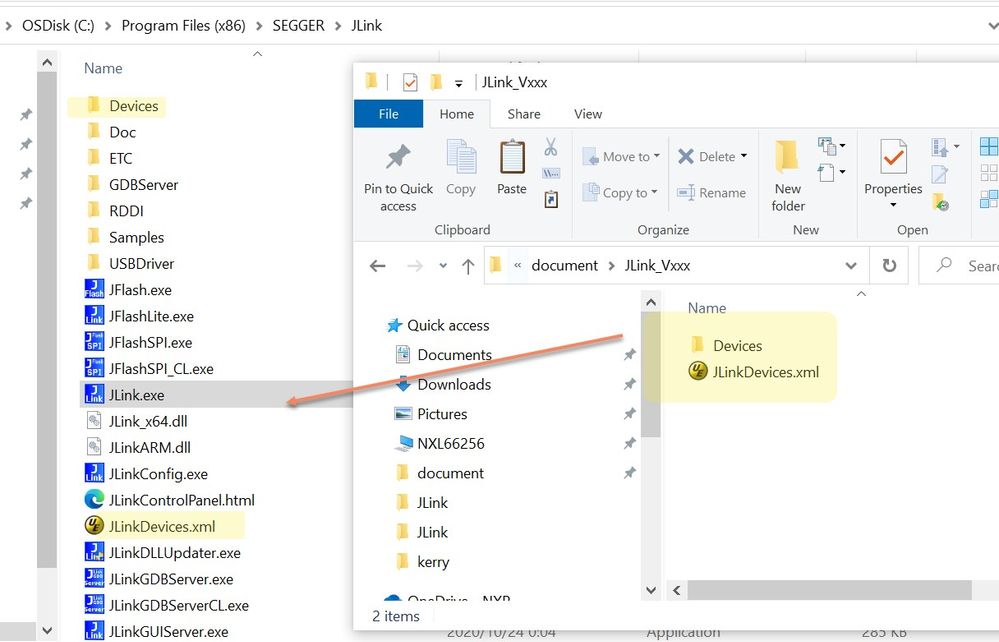Click the Search input field

click(x=959, y=266)
